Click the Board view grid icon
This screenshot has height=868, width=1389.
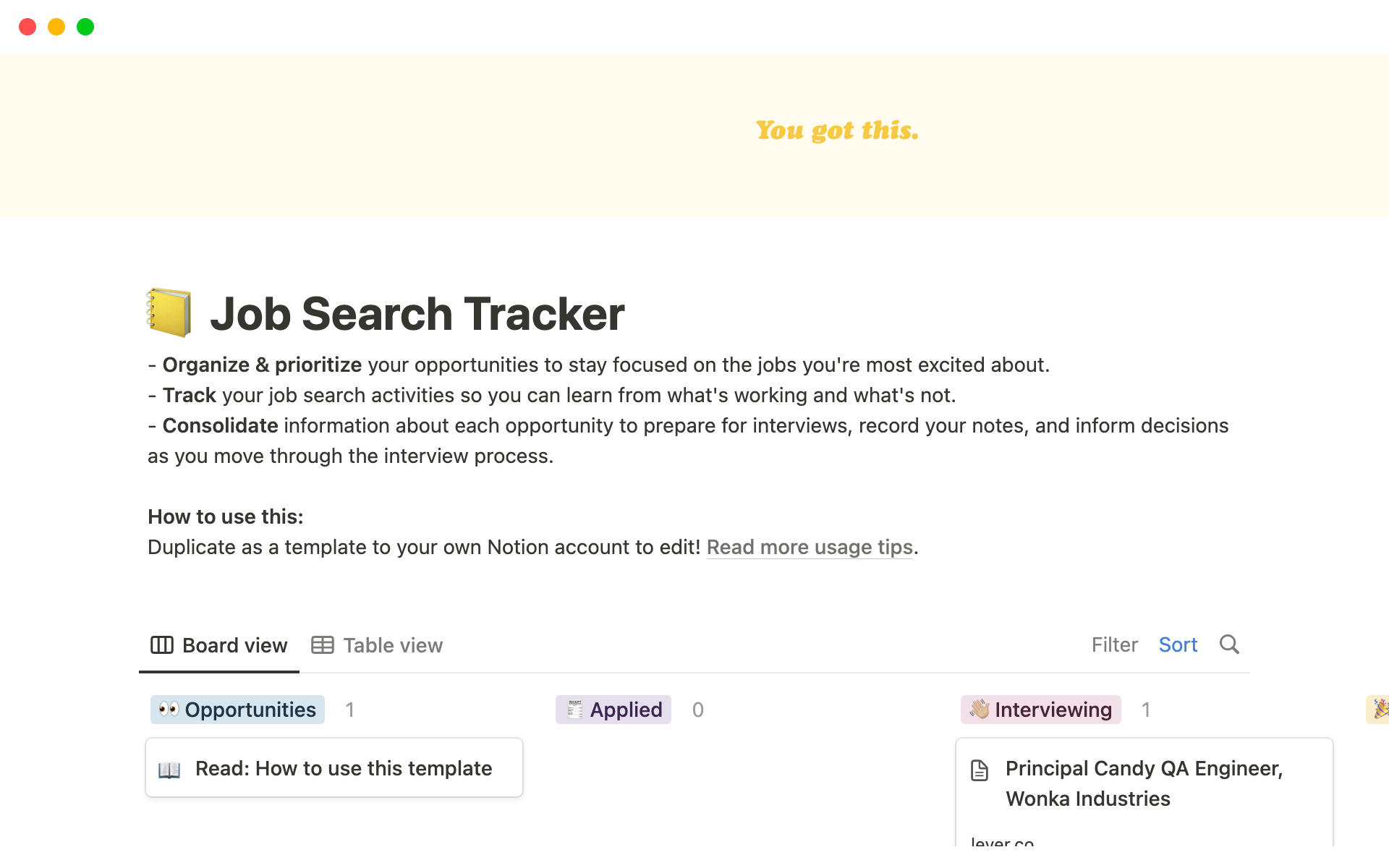click(x=161, y=645)
